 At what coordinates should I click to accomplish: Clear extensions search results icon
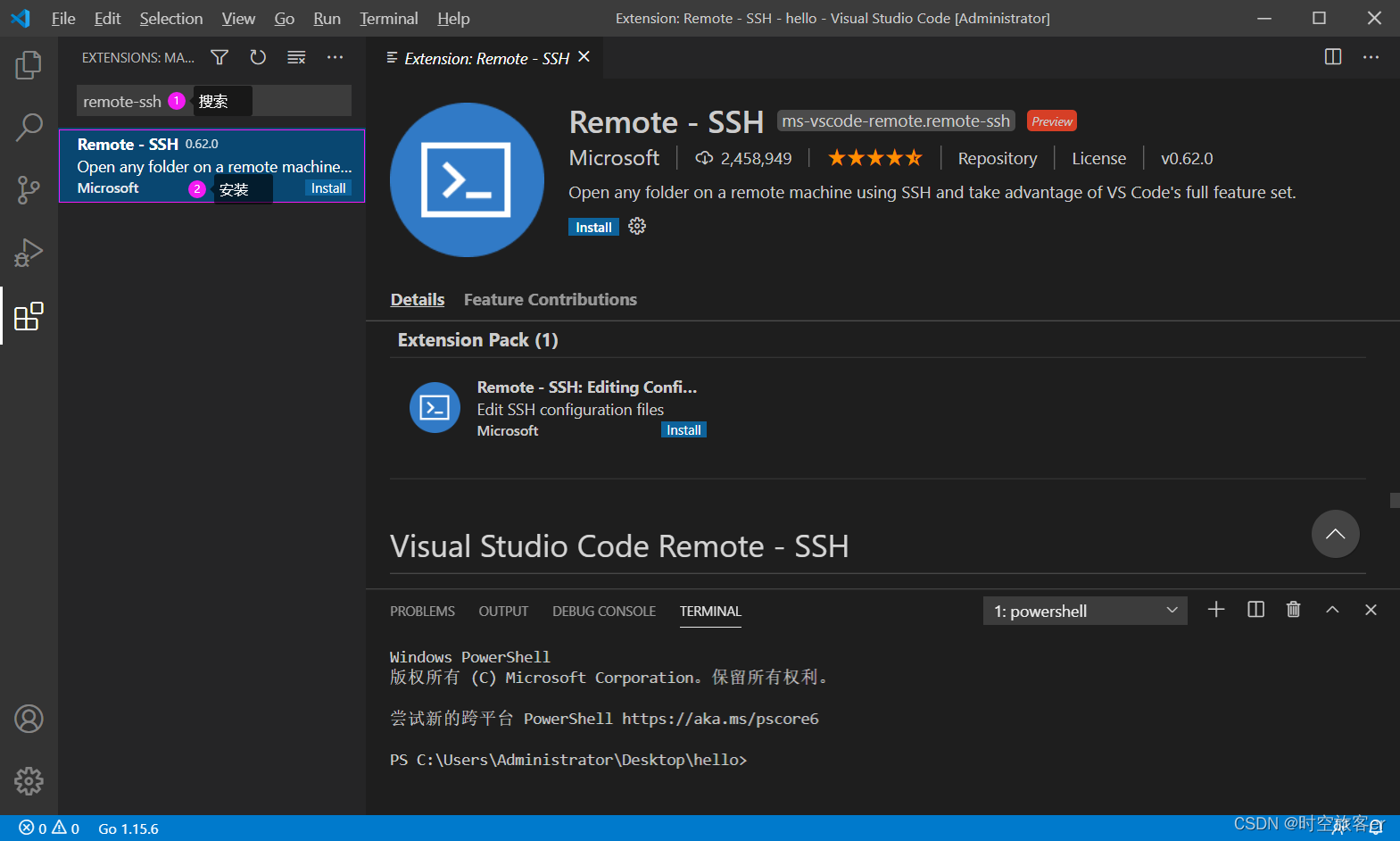[x=296, y=58]
